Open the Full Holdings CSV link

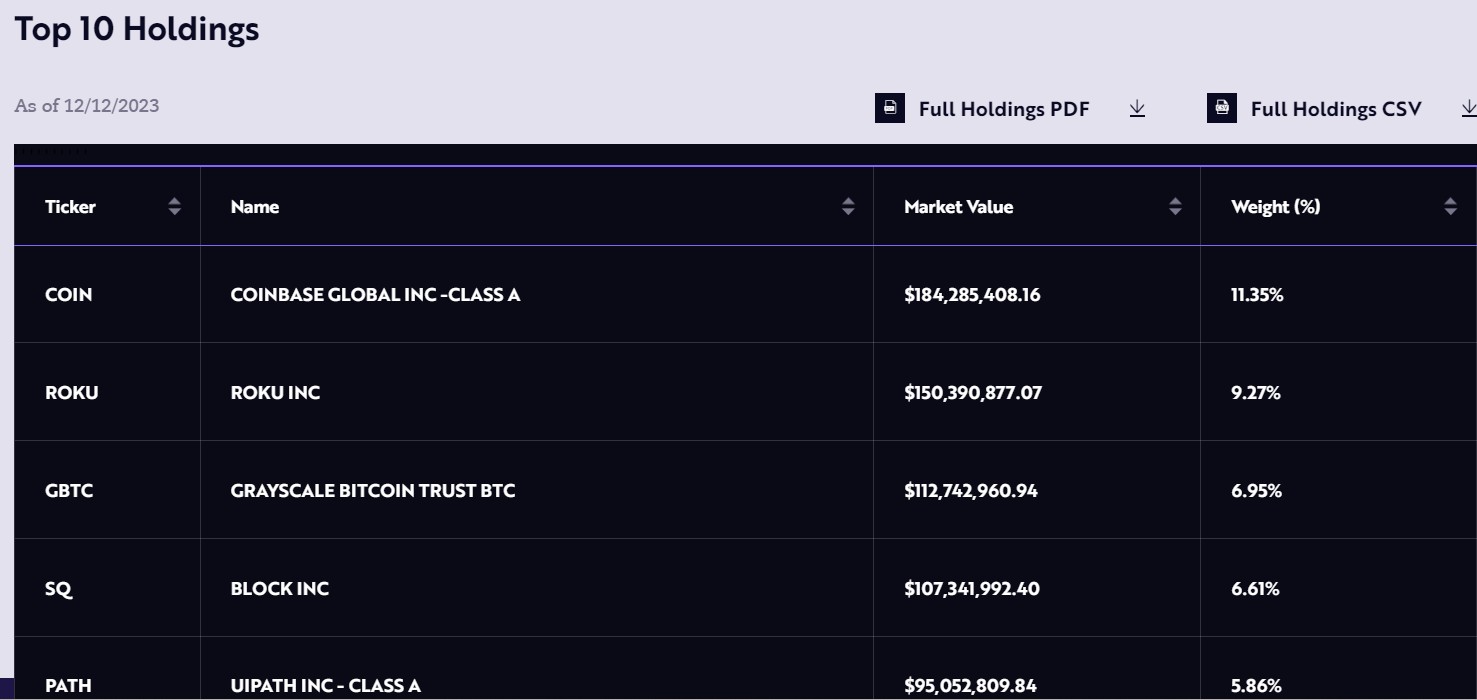1335,109
